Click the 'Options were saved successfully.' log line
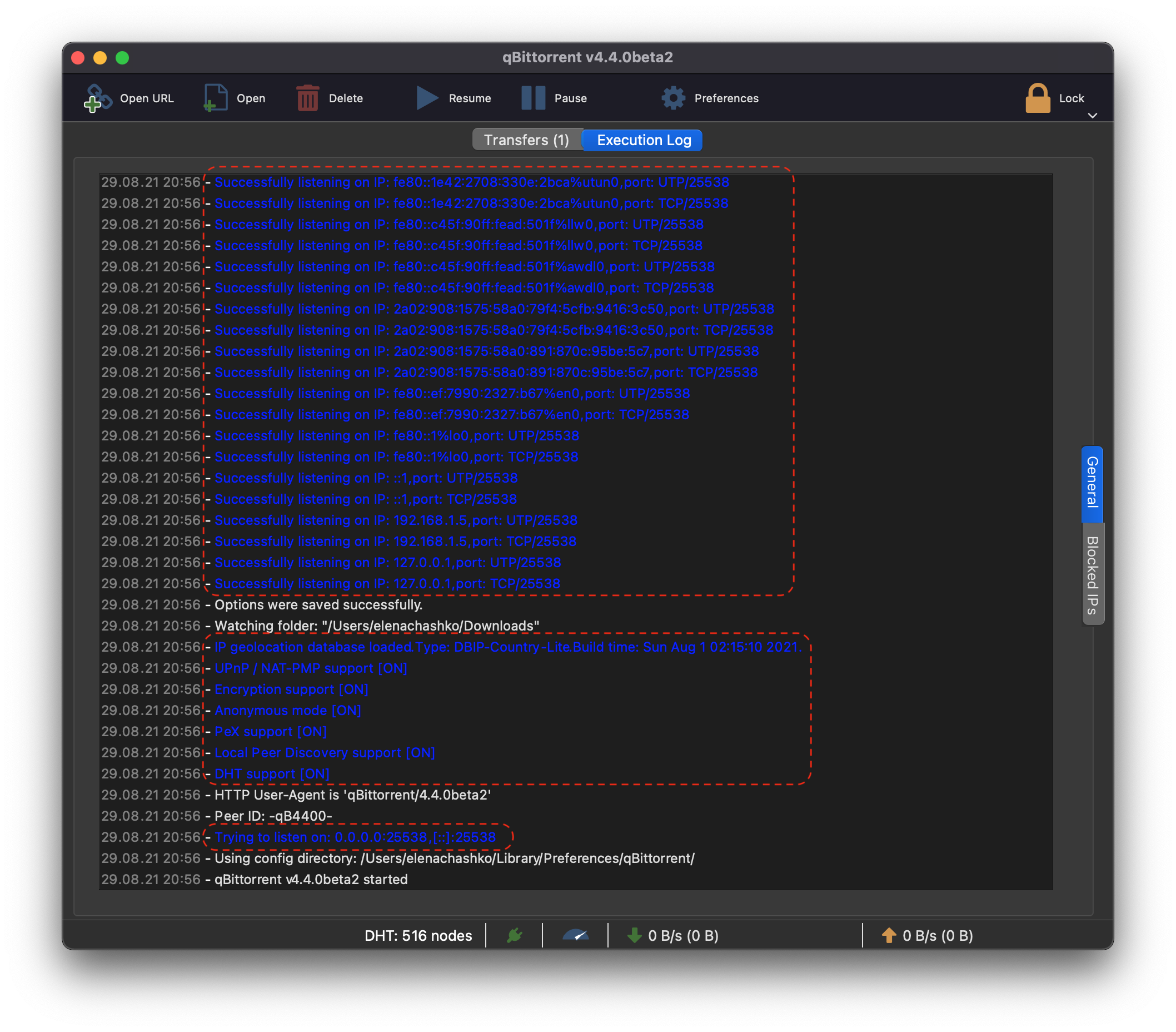 point(318,605)
